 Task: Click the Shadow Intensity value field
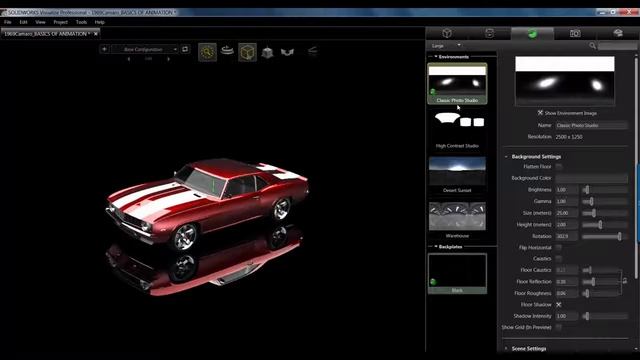tap(567, 316)
